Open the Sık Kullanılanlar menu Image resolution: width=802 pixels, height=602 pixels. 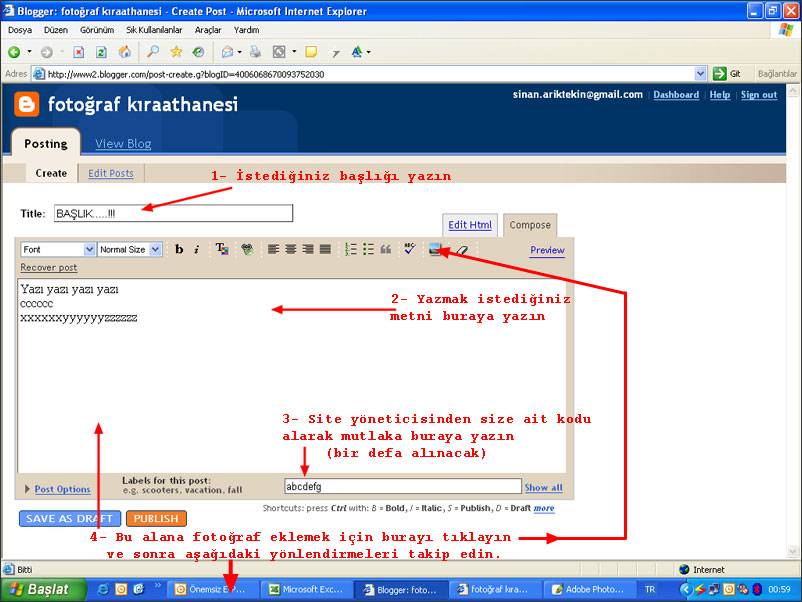click(x=154, y=30)
